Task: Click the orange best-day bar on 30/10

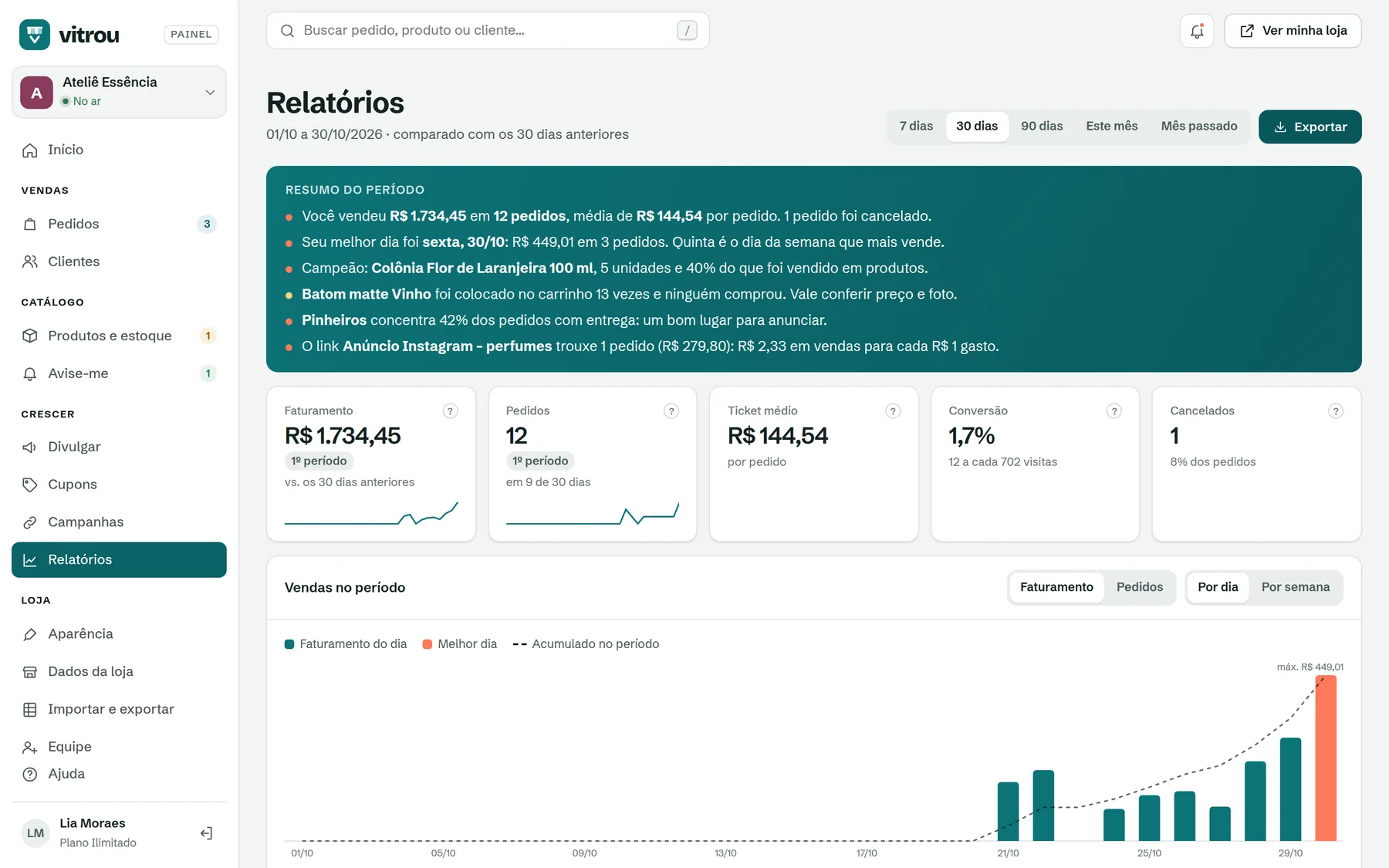Action: click(x=1326, y=758)
